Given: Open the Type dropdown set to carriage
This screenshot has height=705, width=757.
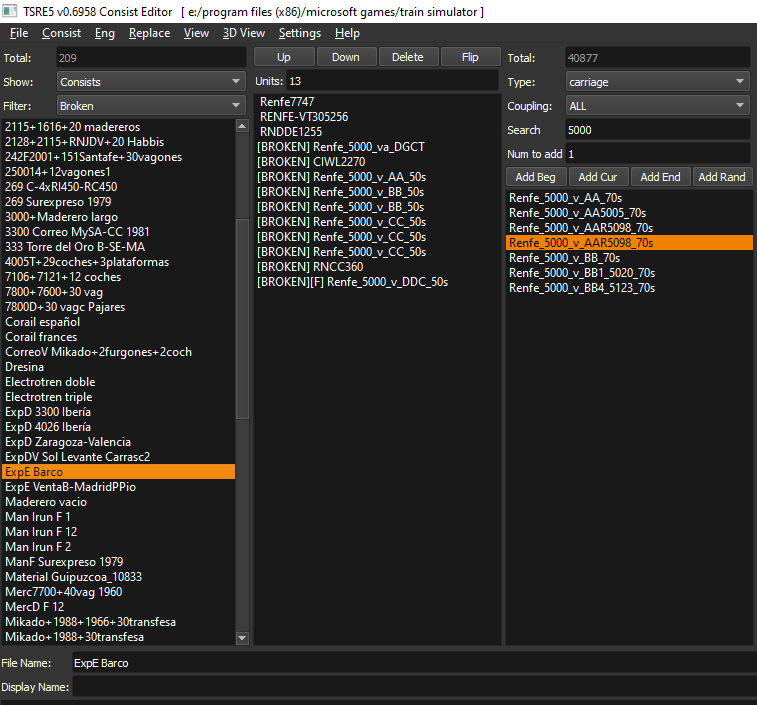Looking at the screenshot, I should (656, 82).
